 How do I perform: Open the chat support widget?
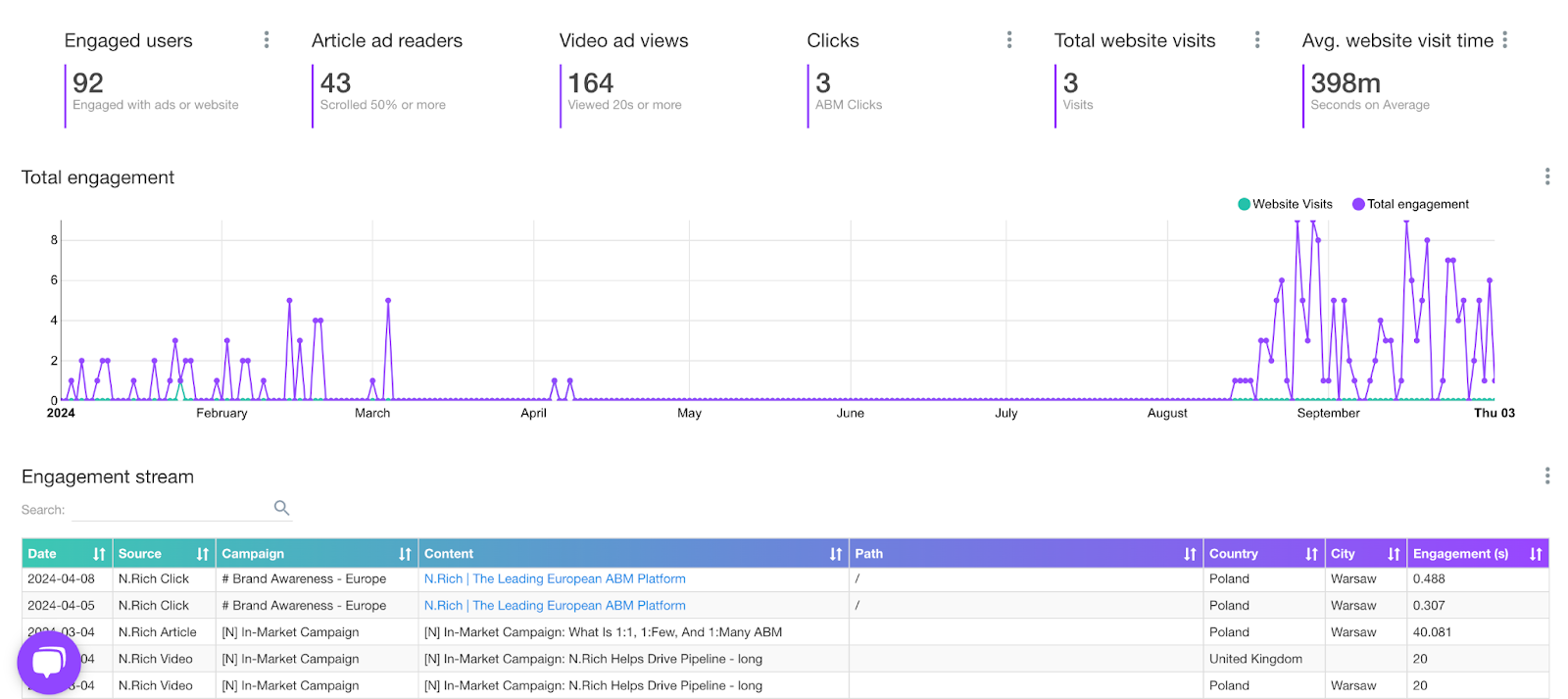(x=48, y=663)
